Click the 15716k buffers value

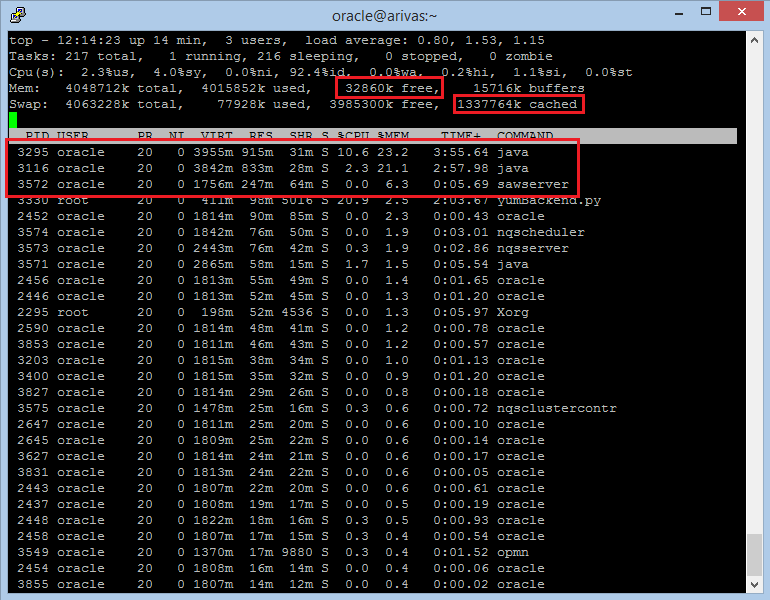coord(528,88)
